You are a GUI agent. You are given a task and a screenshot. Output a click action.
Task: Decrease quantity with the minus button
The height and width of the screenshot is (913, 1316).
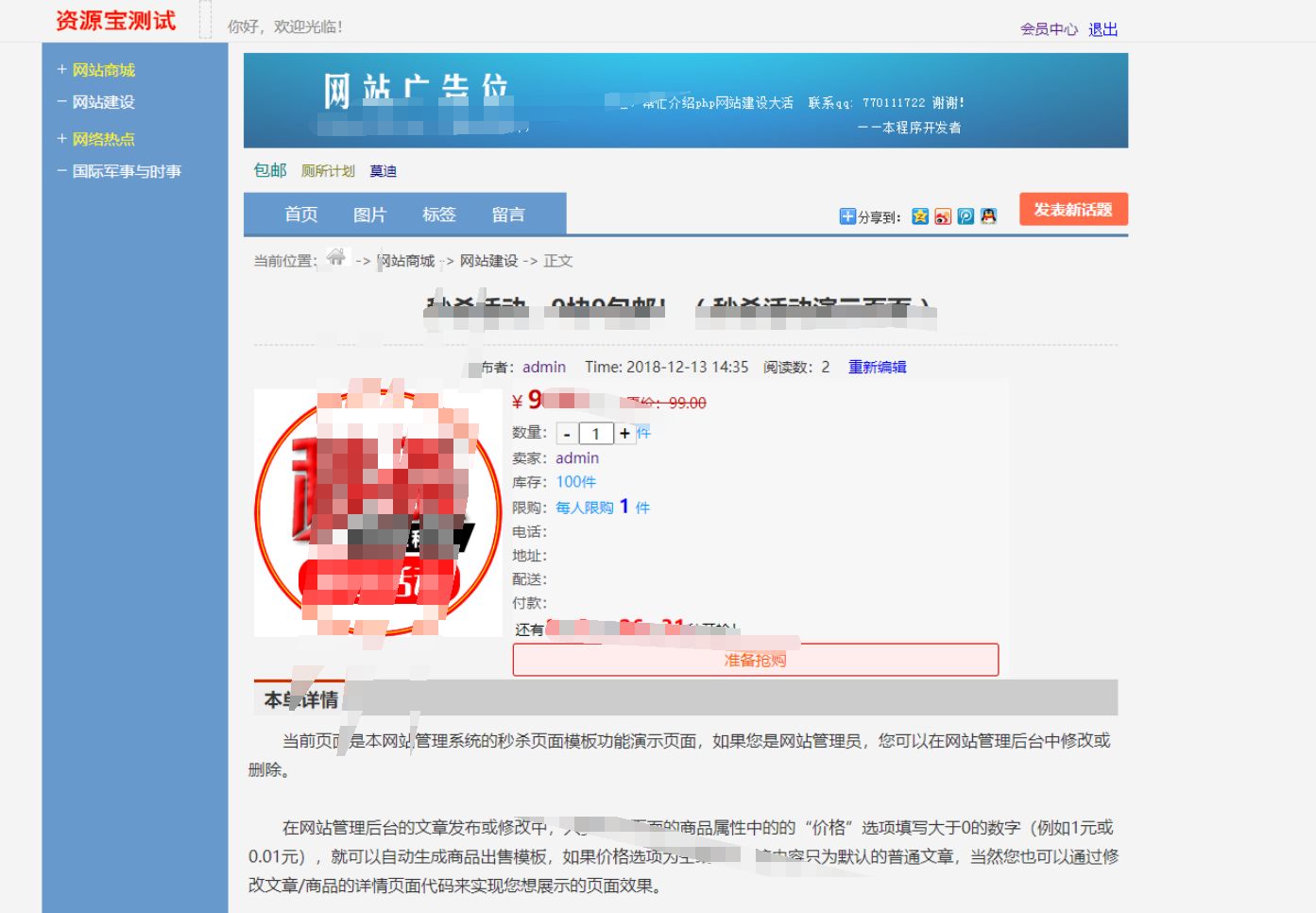pos(567,433)
